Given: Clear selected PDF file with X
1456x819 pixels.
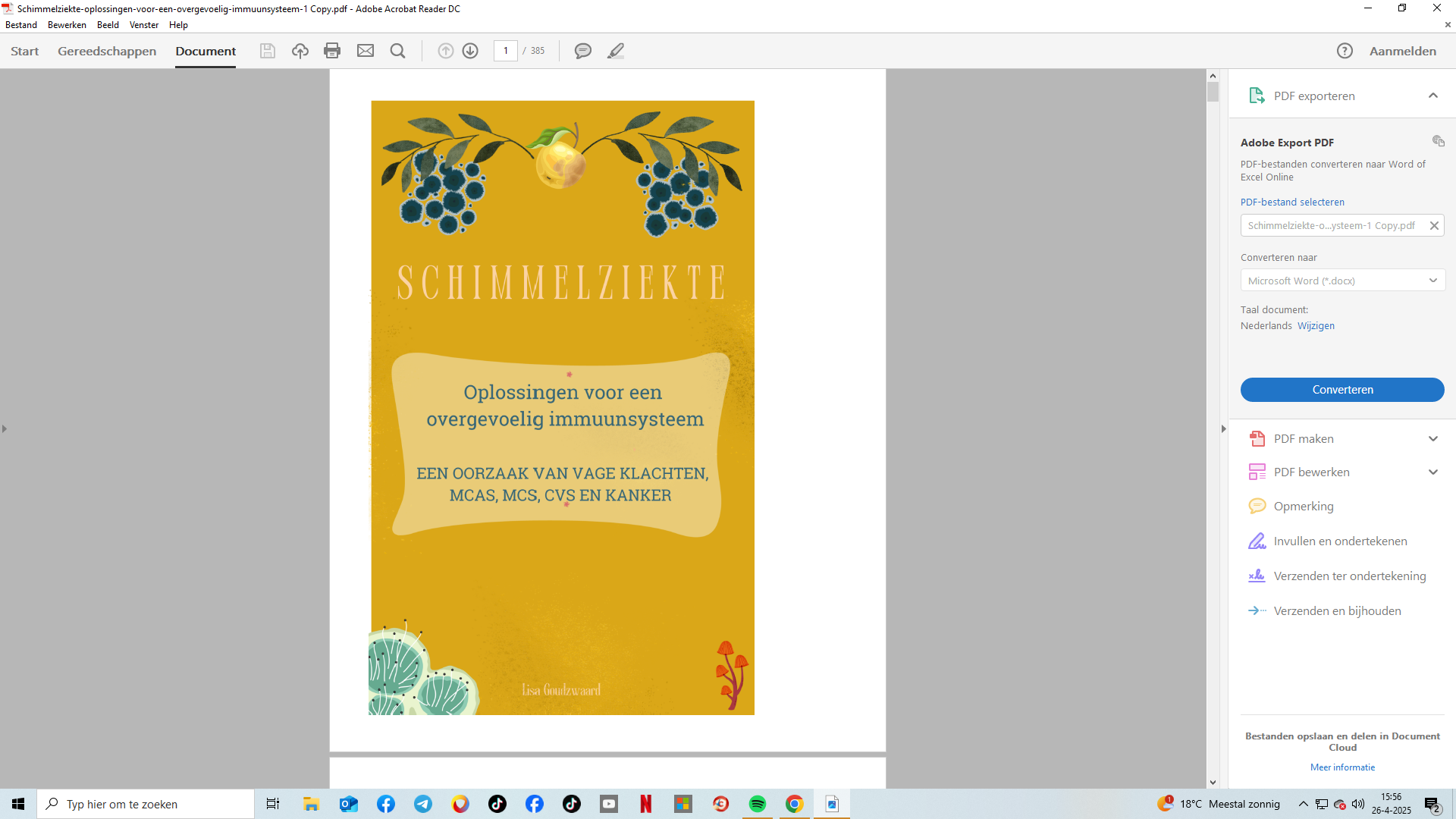Looking at the screenshot, I should (1434, 225).
